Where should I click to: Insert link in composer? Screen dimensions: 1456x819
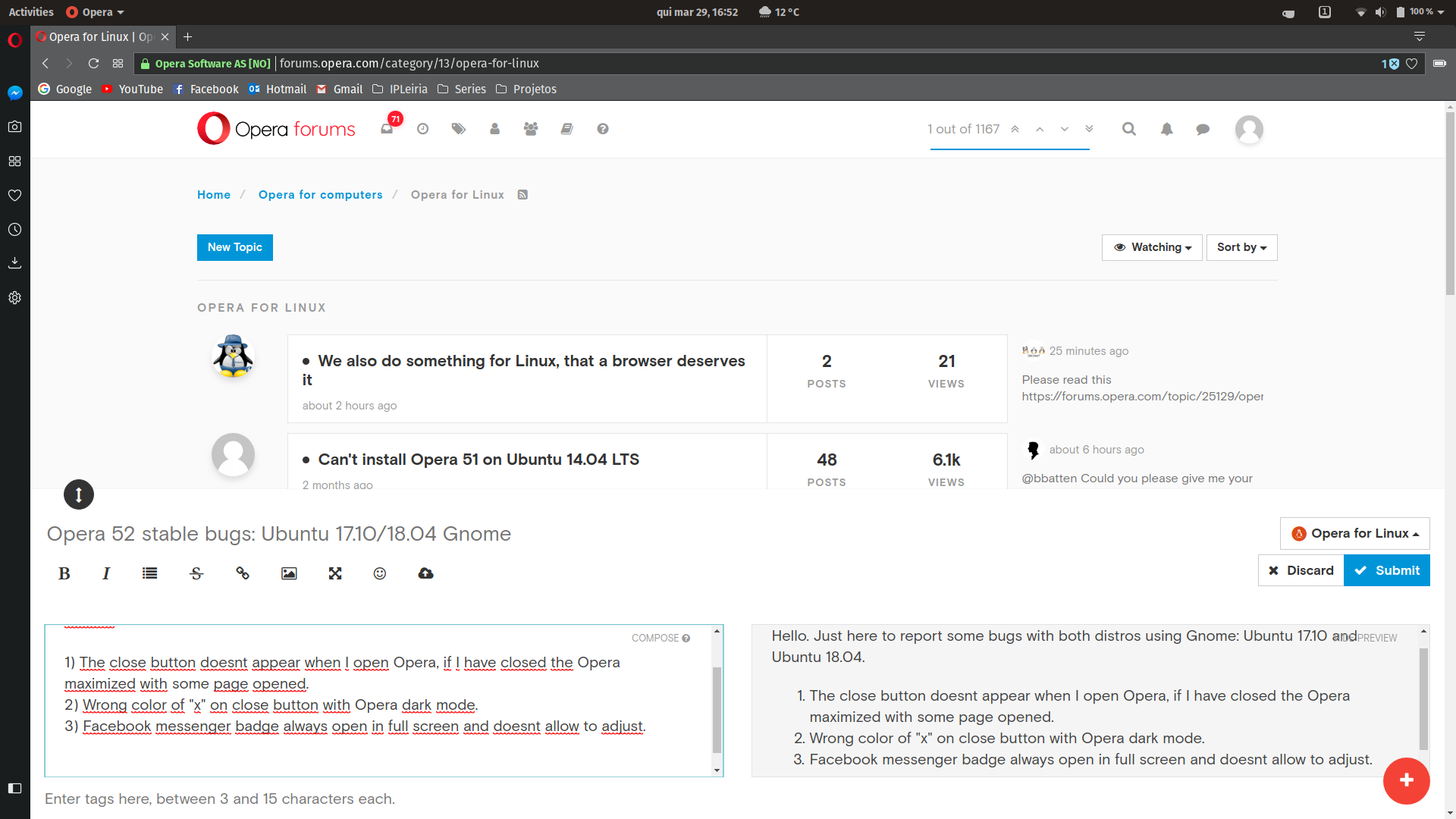tap(243, 573)
